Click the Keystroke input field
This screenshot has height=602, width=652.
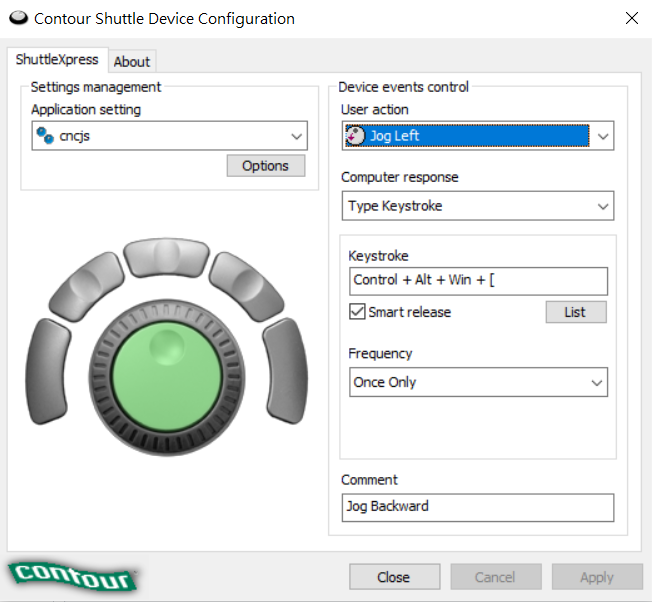477,280
